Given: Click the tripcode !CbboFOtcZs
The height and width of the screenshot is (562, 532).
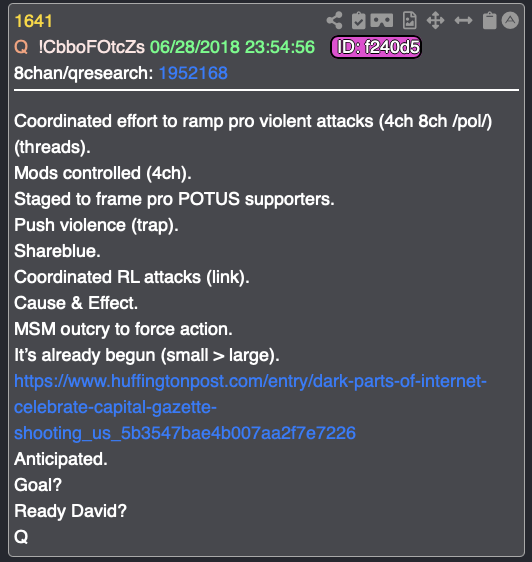Looking at the screenshot, I should 91,47.
